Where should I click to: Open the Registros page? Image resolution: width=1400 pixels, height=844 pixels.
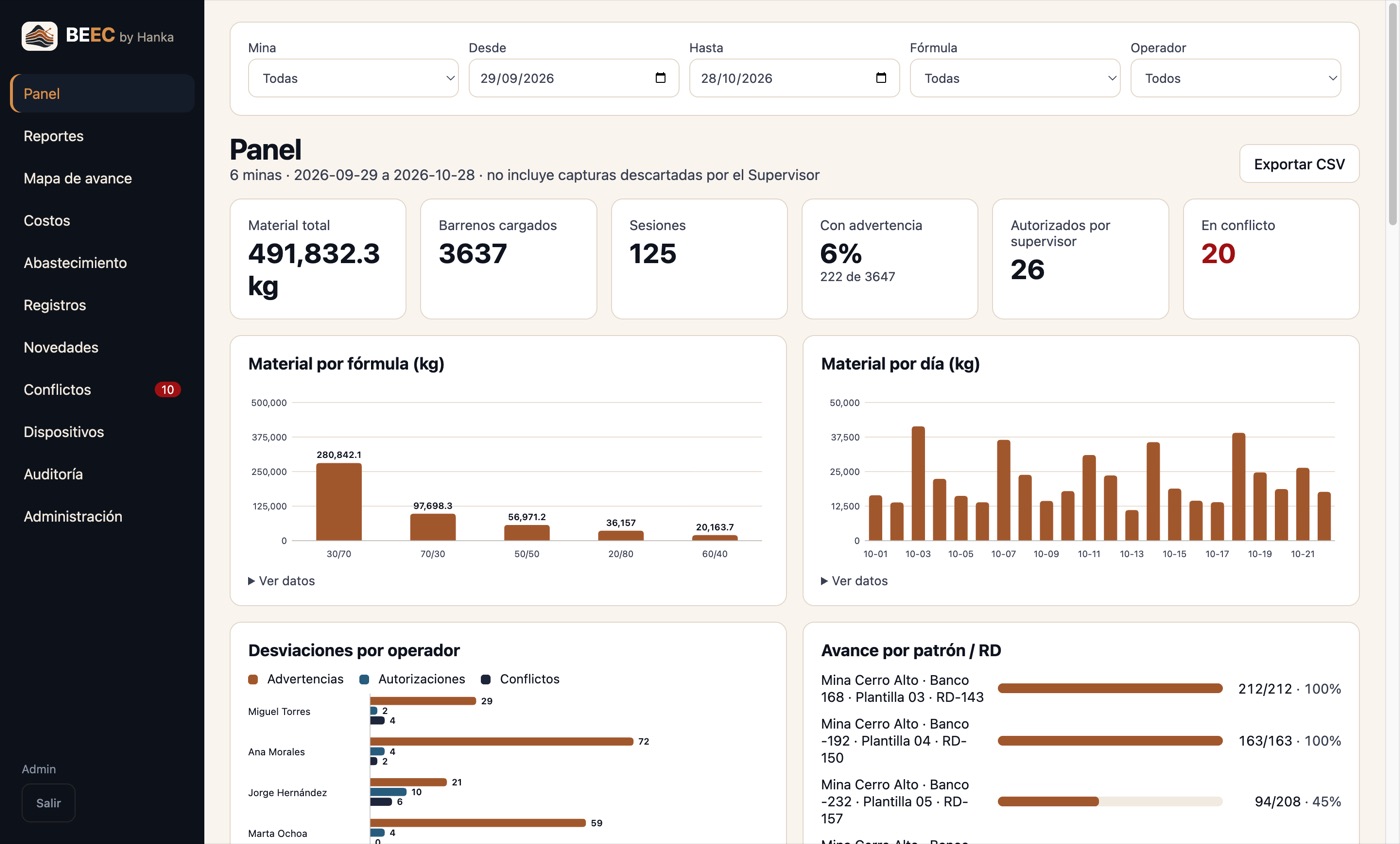click(102, 305)
